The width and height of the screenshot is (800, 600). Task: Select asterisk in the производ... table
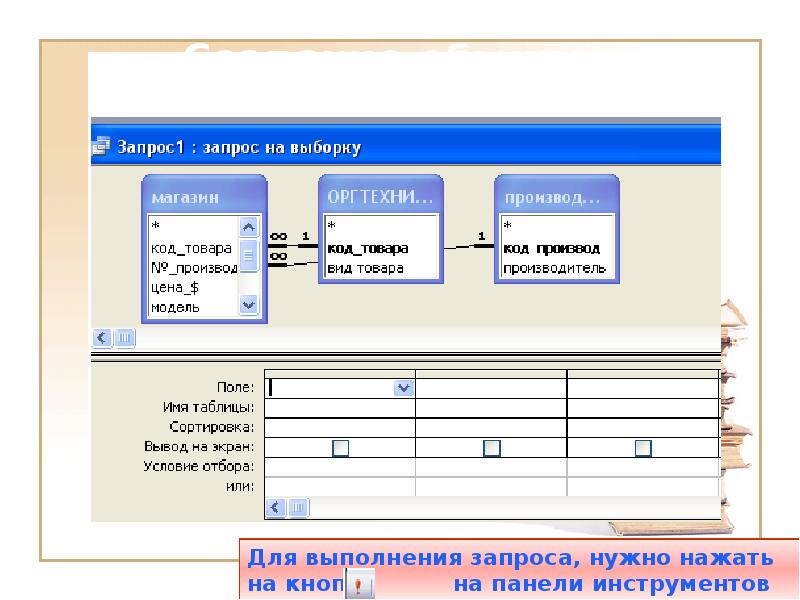507,227
